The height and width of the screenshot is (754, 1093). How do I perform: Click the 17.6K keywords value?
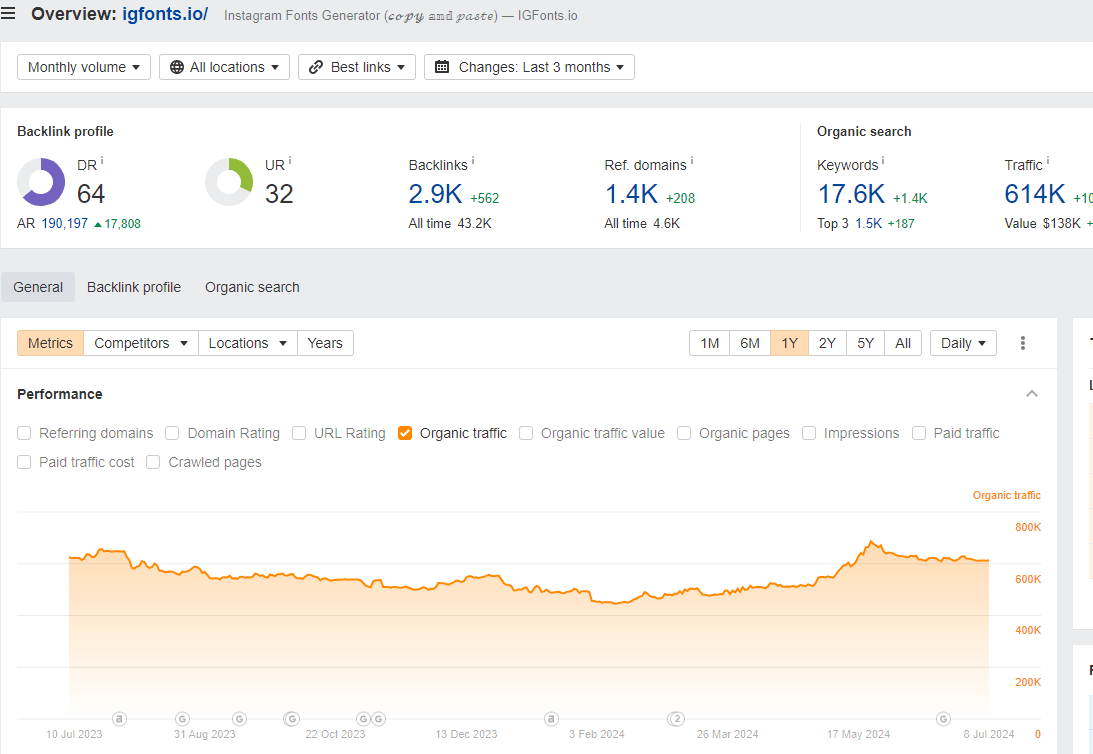coord(851,194)
